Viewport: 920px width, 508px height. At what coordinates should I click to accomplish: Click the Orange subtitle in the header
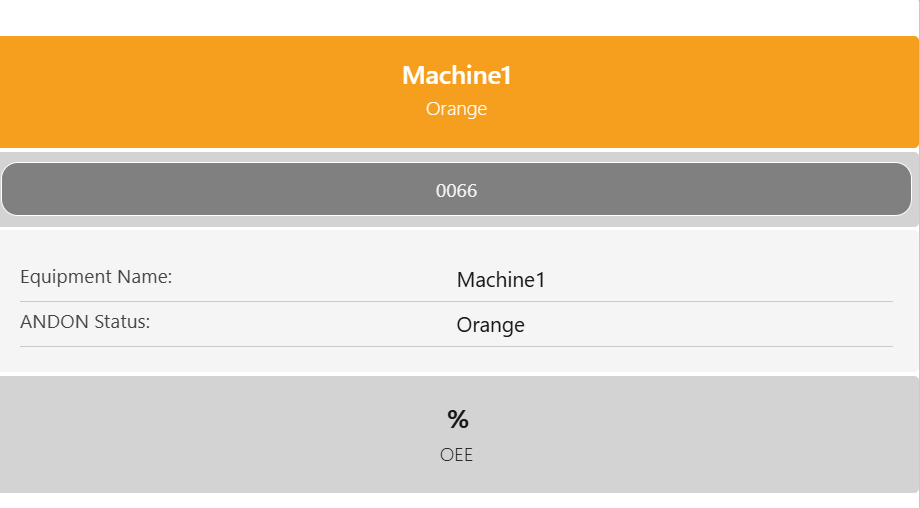[x=456, y=109]
